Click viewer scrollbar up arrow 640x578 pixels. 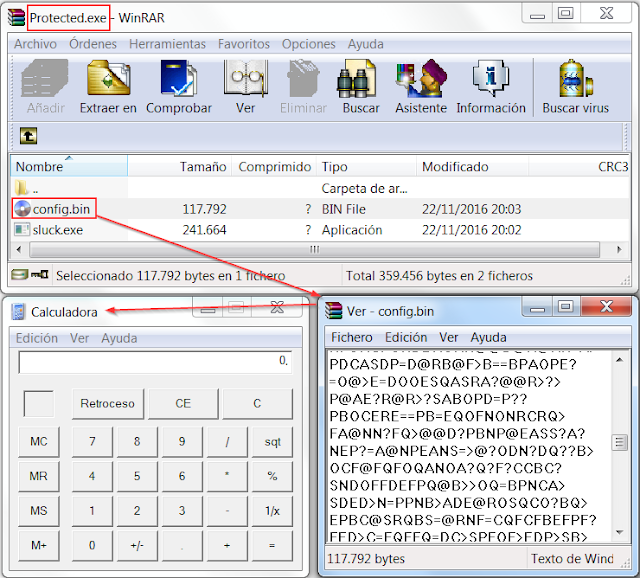click(x=620, y=360)
